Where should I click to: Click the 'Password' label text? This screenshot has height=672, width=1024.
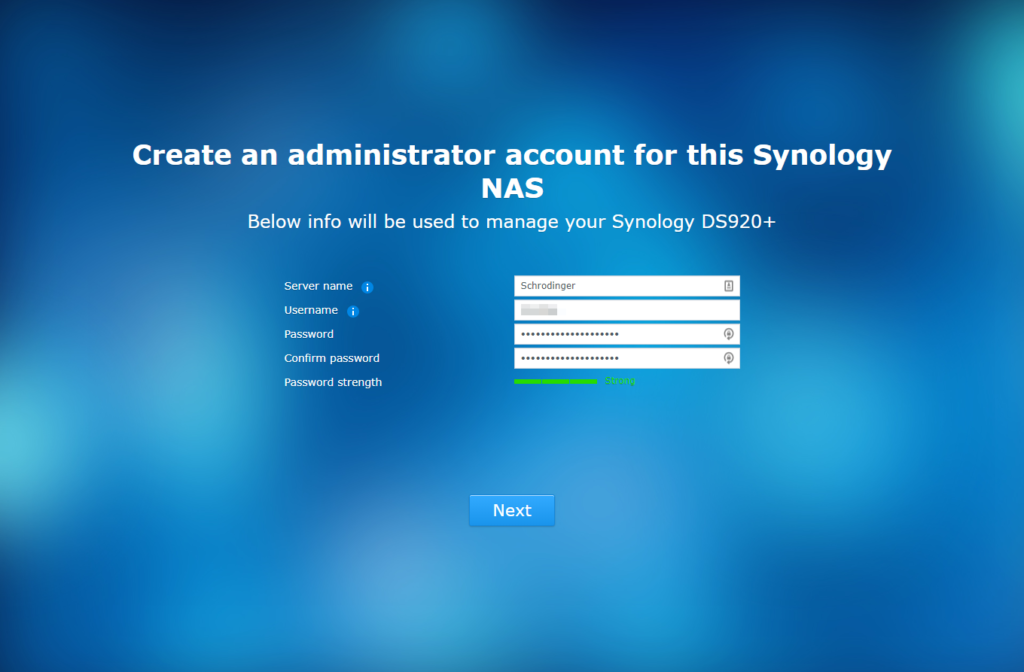(309, 334)
